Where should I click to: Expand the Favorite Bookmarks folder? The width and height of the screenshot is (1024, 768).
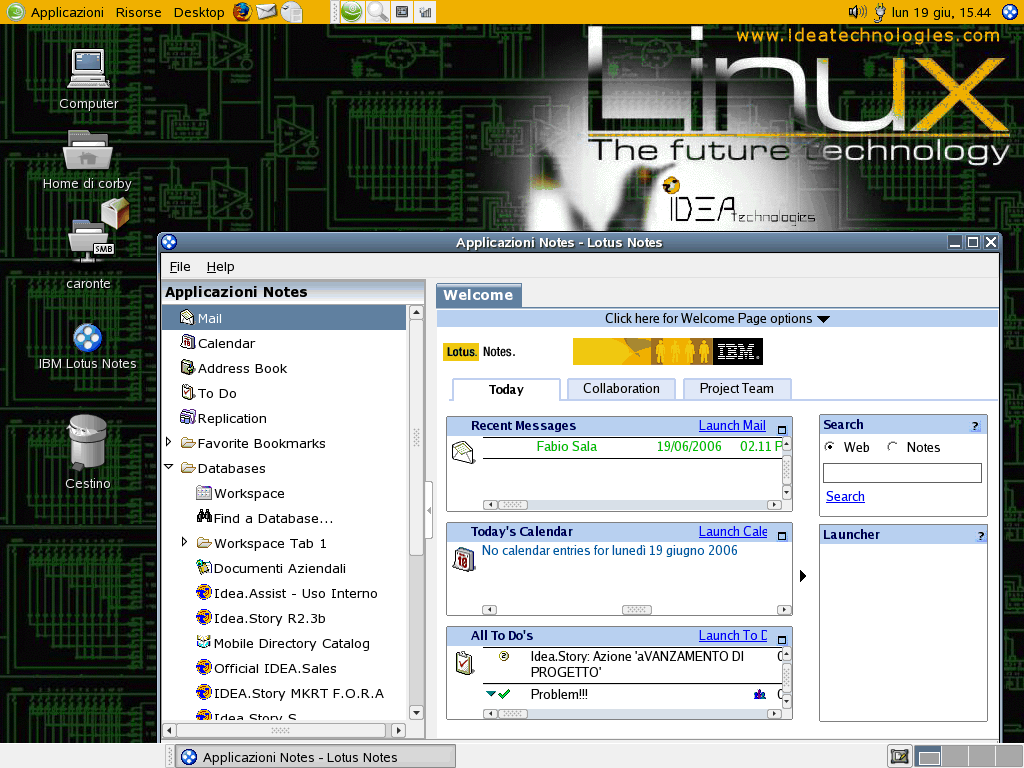coord(168,442)
